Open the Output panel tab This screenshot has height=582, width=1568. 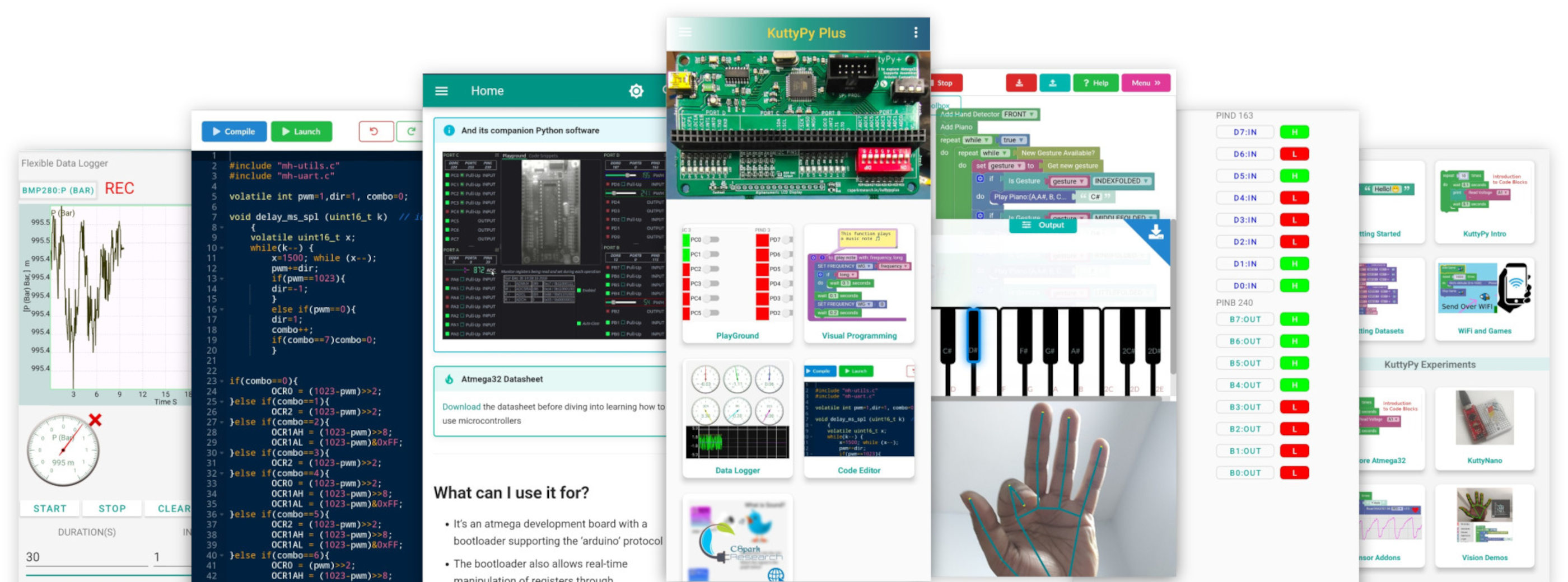[1043, 225]
